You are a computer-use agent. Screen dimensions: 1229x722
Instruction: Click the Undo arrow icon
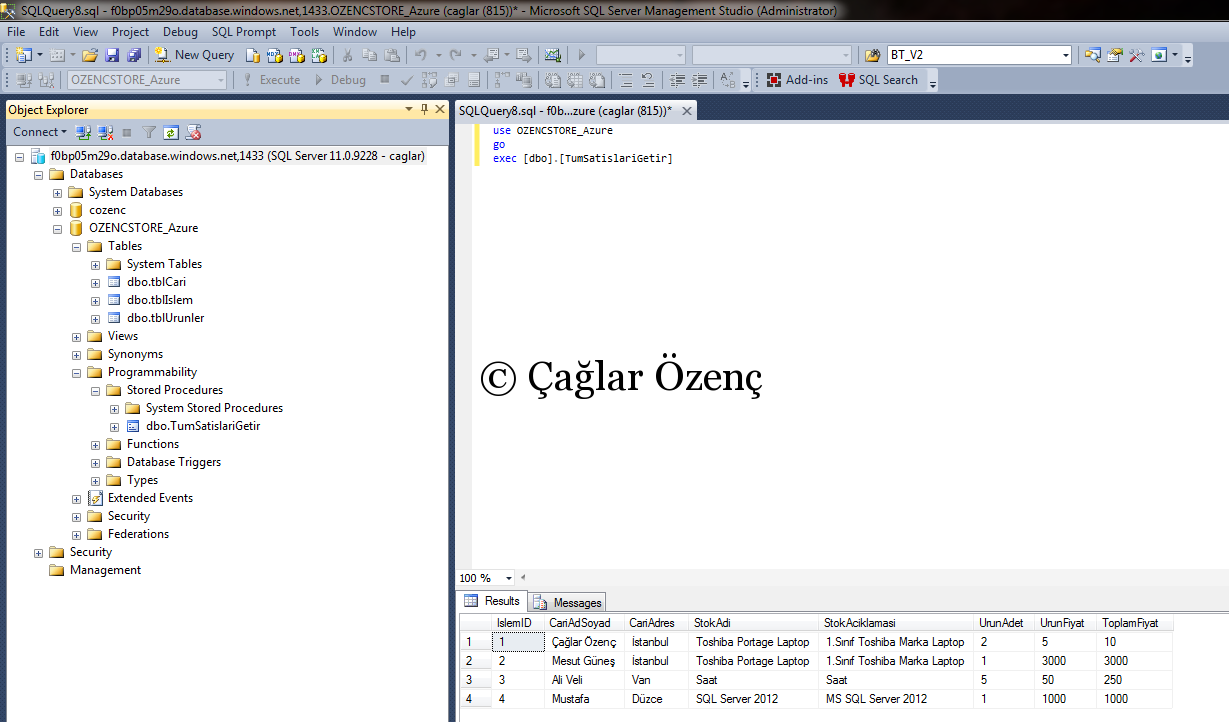coord(420,55)
